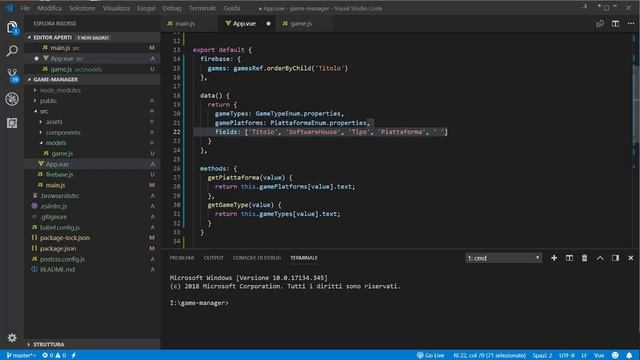
Task: Switch to the OUTPUT panel tab
Action: point(213,258)
